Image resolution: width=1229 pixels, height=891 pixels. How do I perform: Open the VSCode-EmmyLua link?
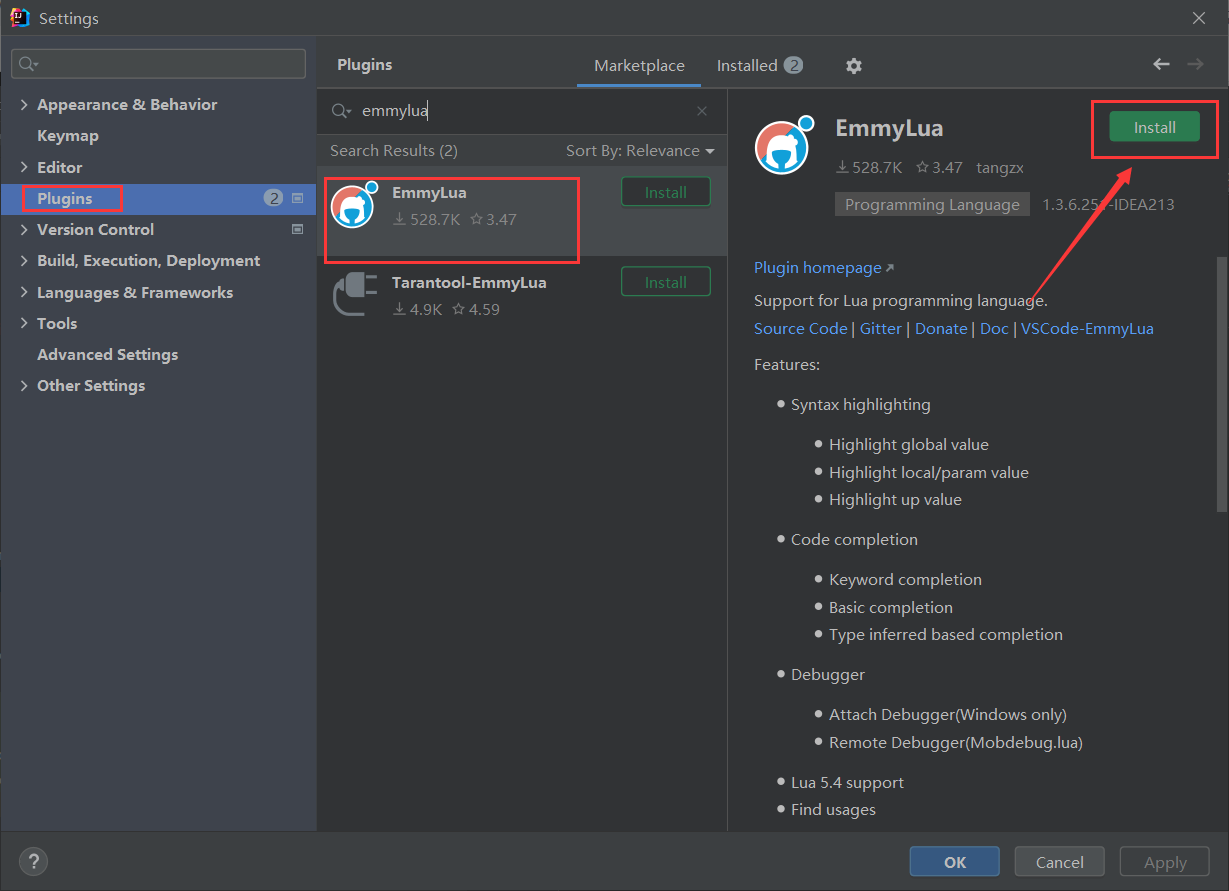(1087, 329)
